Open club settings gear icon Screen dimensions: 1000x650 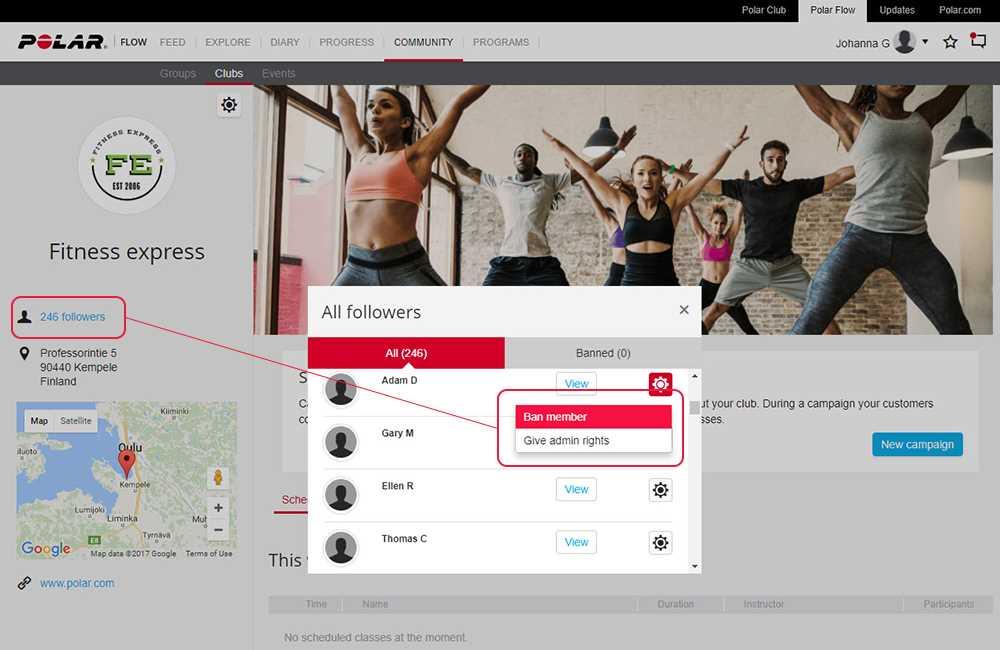tap(229, 105)
